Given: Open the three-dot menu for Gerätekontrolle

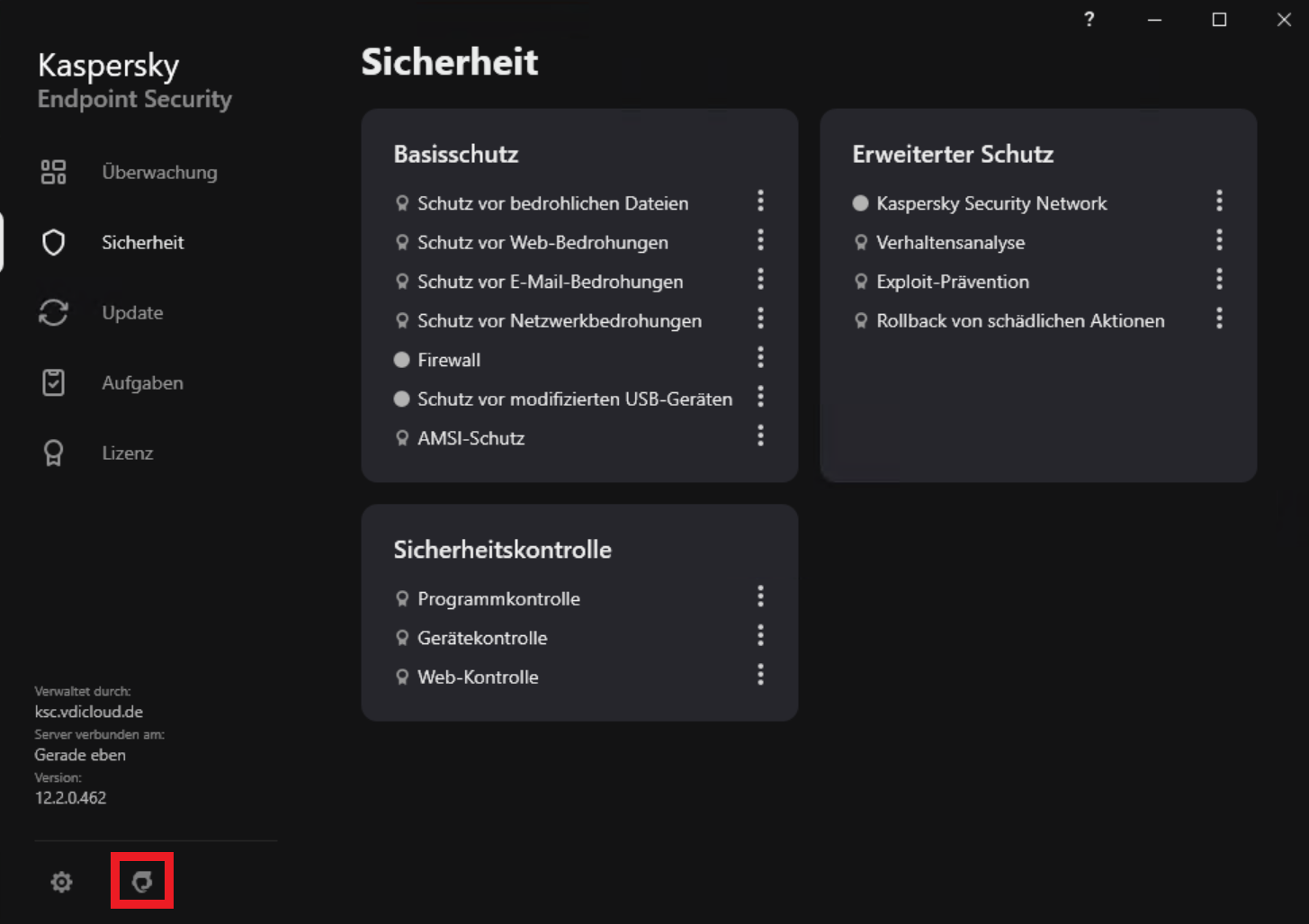Looking at the screenshot, I should [761, 635].
